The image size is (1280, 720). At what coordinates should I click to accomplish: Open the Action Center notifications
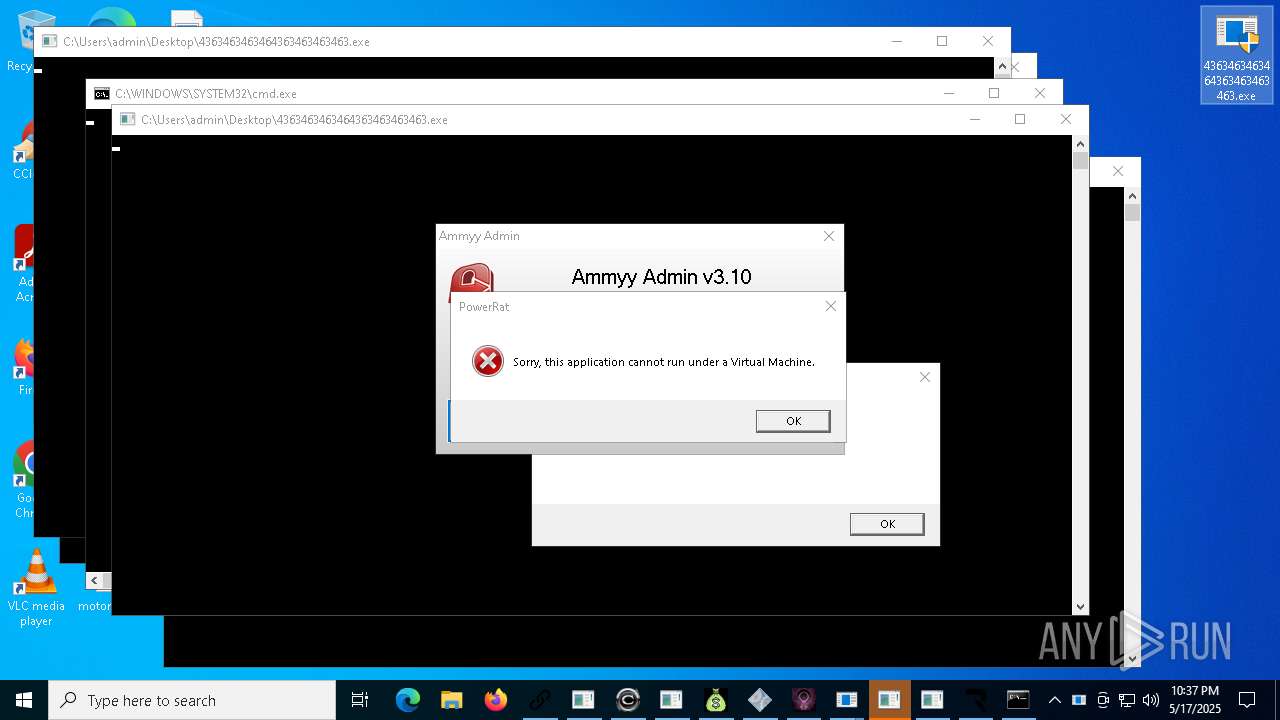point(1247,700)
